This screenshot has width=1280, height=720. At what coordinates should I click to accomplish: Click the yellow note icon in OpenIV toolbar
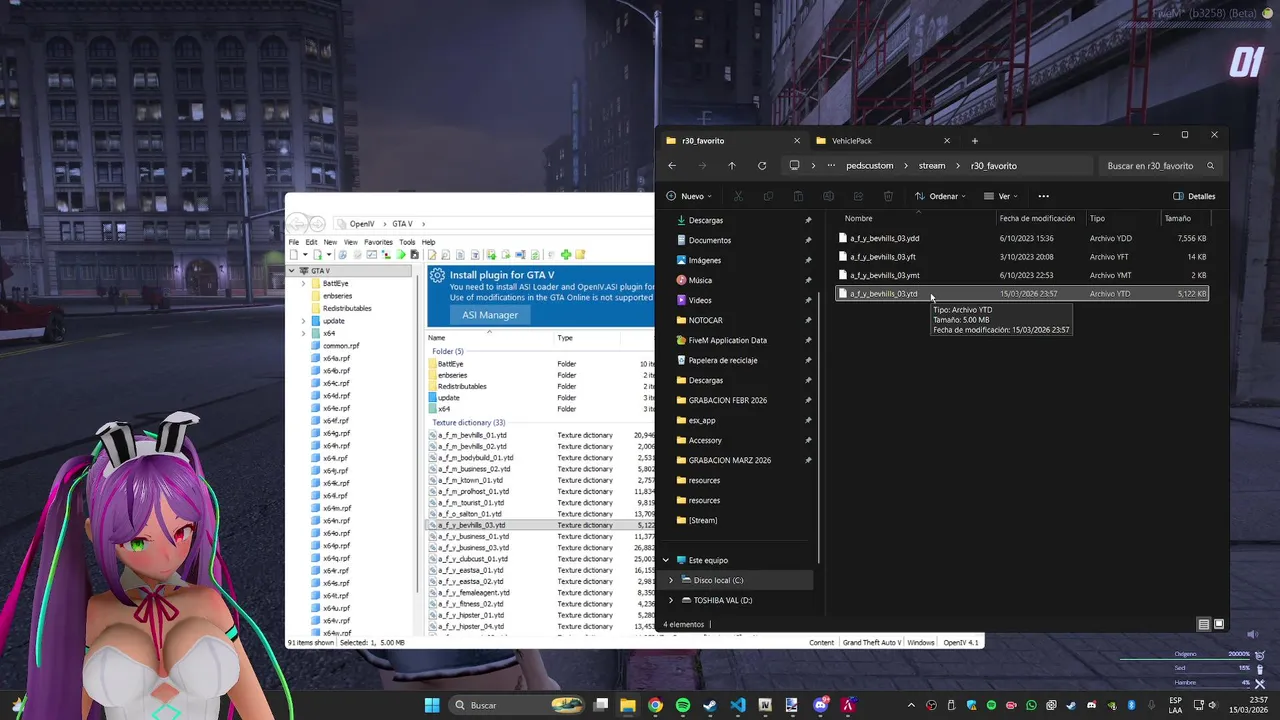pos(580,255)
